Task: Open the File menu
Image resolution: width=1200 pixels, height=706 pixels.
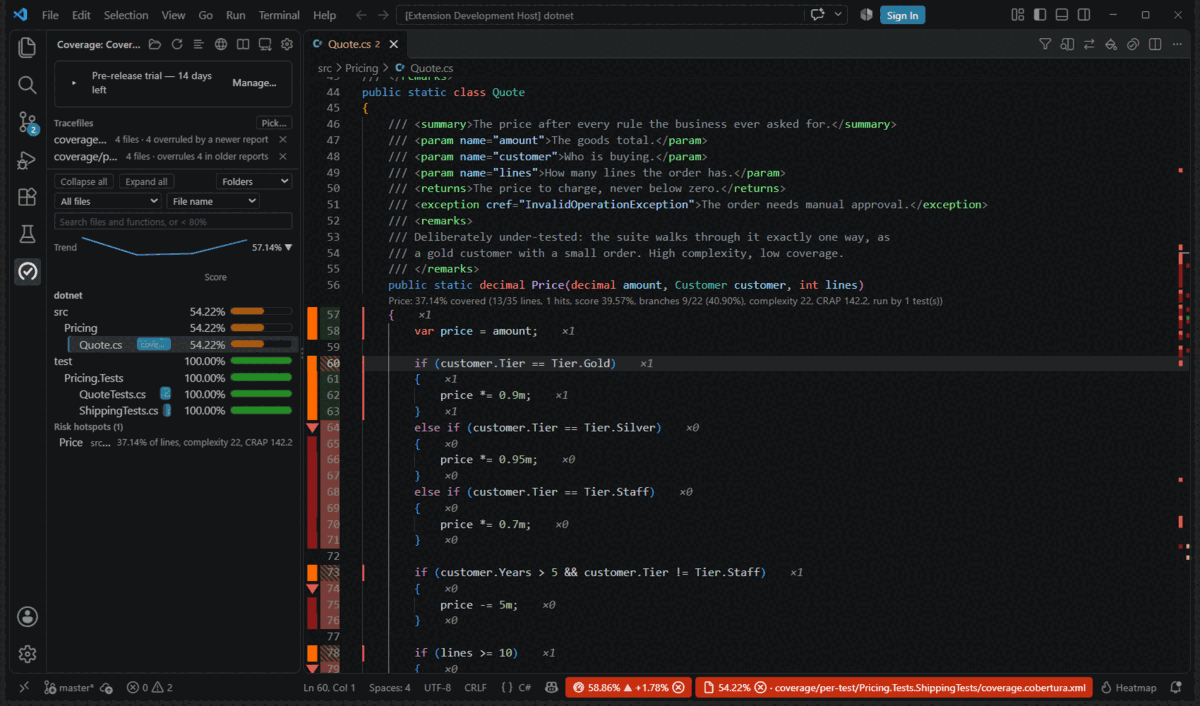Action: [x=50, y=15]
